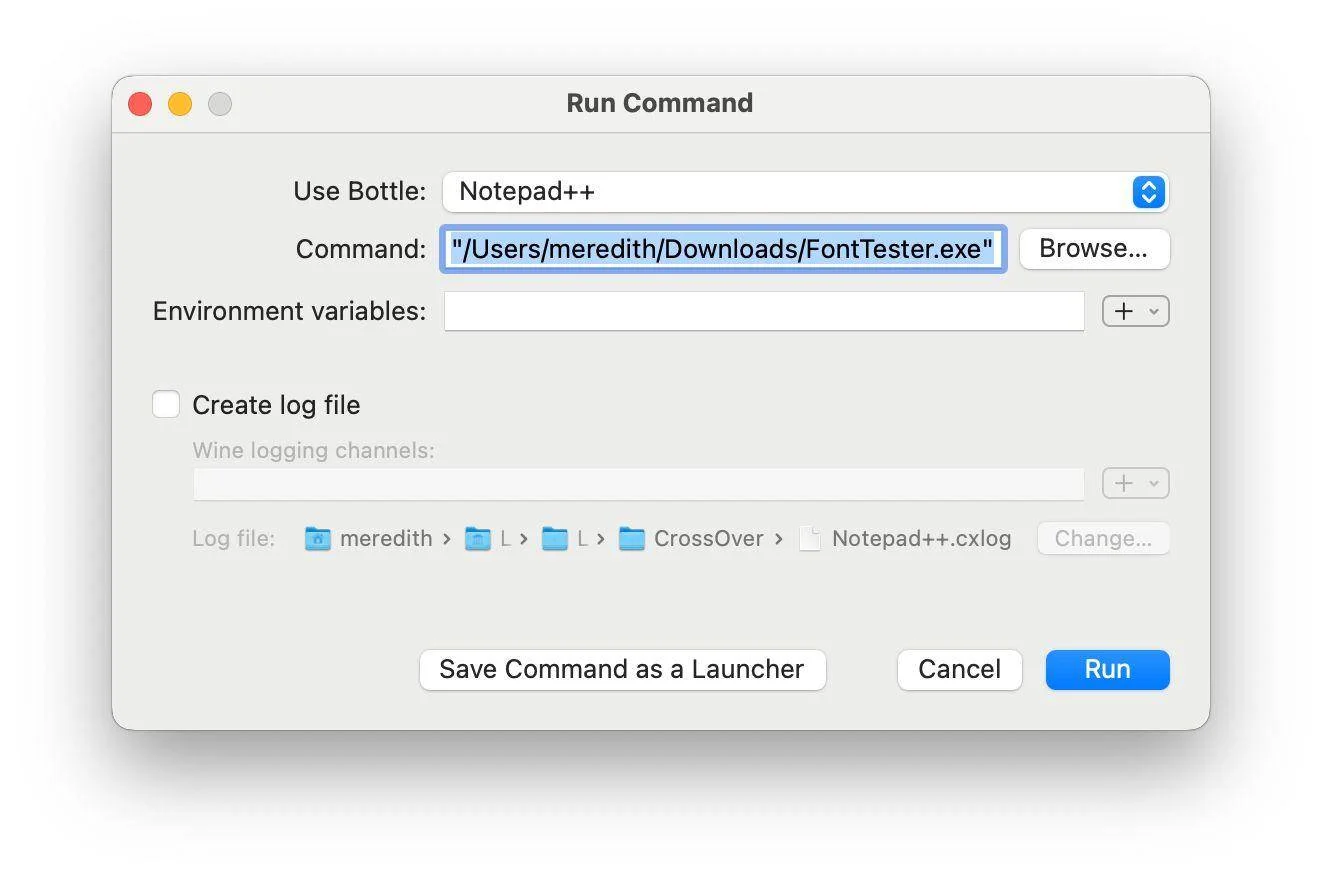Click the Wine logging channels field
The image size is (1322, 878).
click(x=638, y=484)
